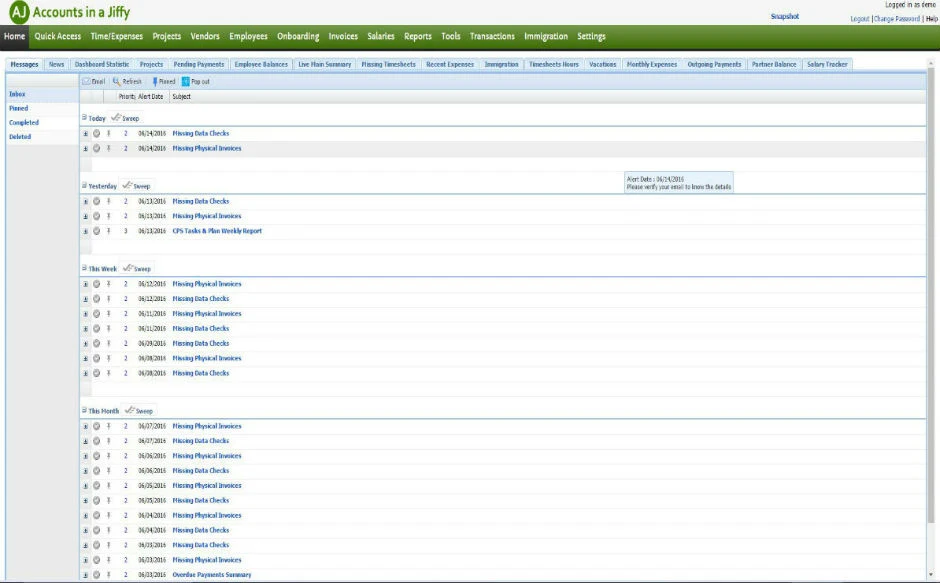Mark 06/13/2016 Missing Physical Invoices as completed
Viewport: 940px width, 583px height.
coord(97,216)
